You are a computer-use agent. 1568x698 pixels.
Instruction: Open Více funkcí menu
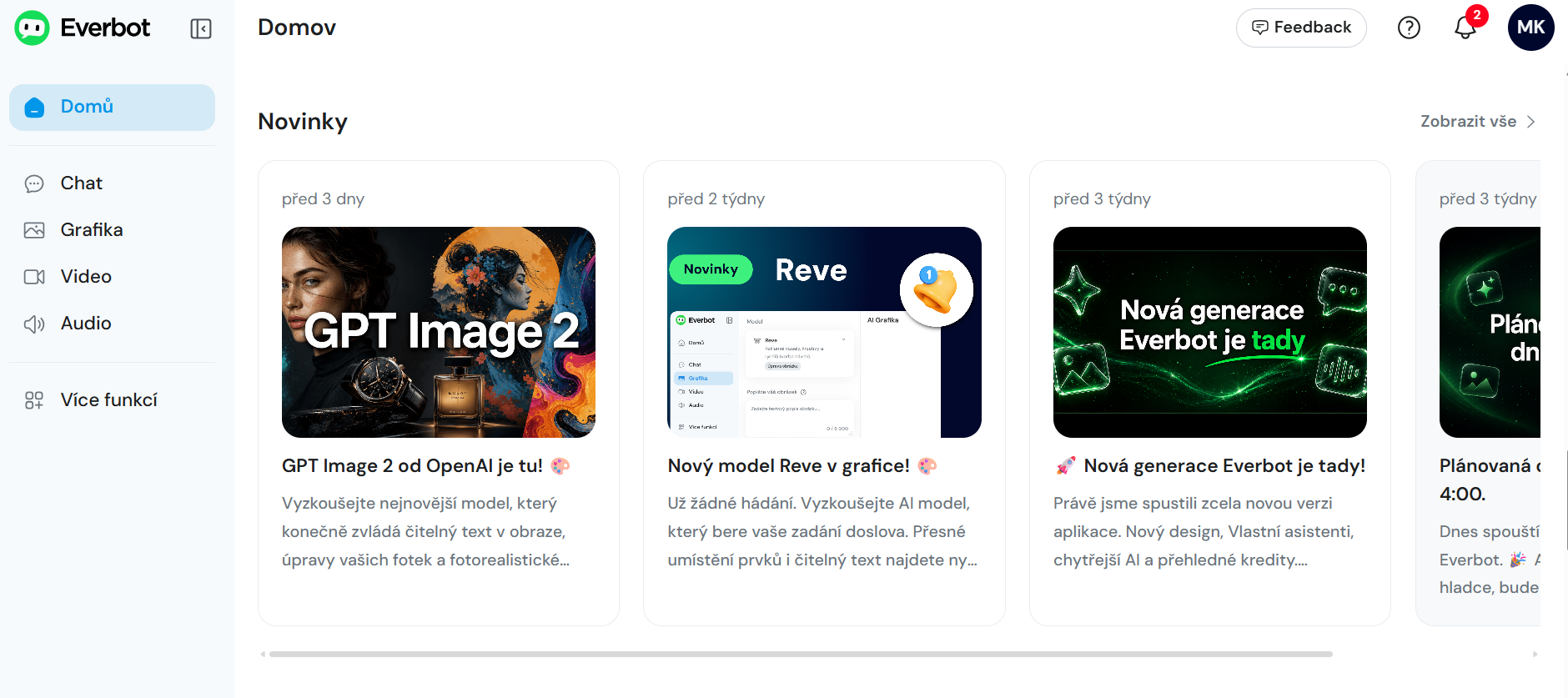pos(112,400)
